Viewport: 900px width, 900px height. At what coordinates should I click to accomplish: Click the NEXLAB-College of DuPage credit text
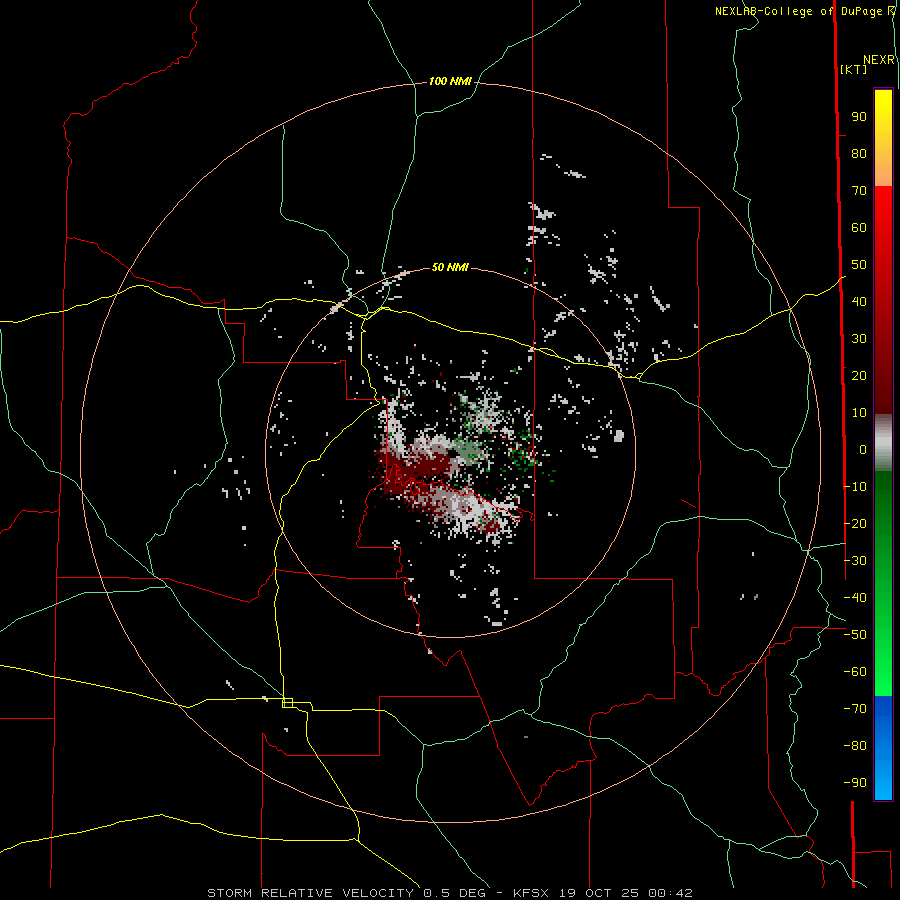(801, 11)
